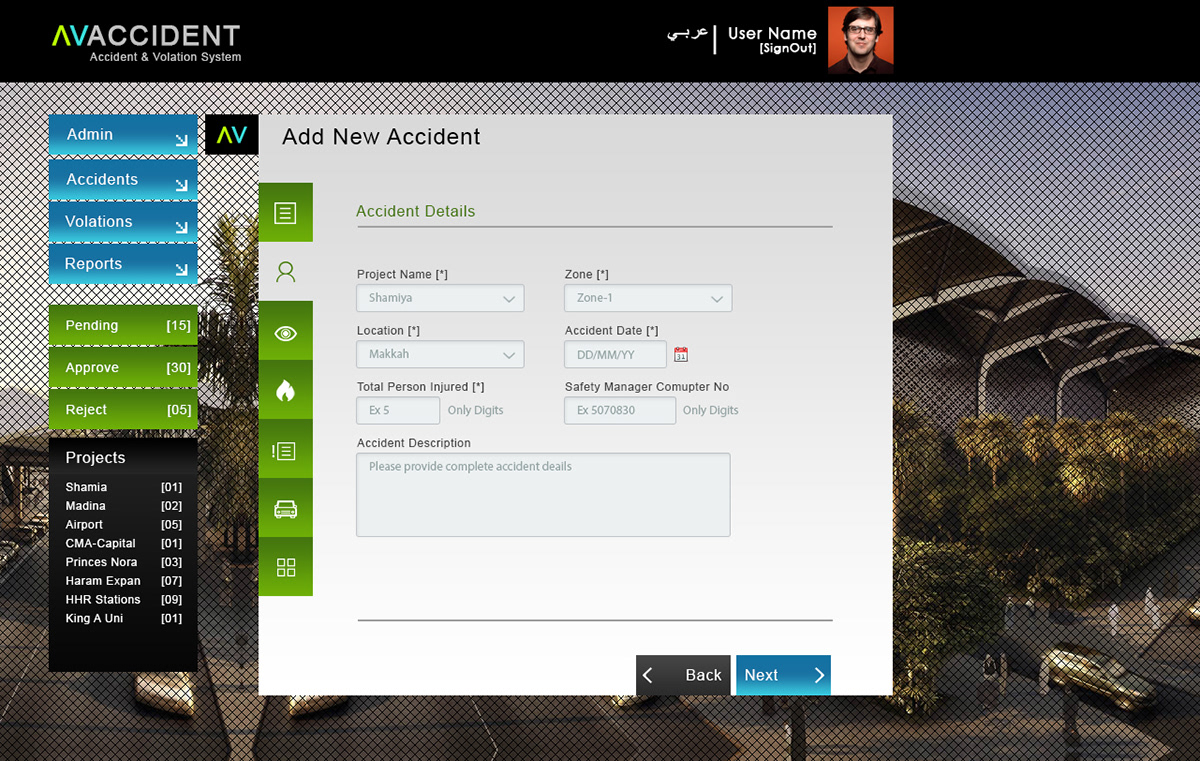The height and width of the screenshot is (761, 1200).
Task: Expand the Project Name dropdown
Action: click(x=440, y=298)
